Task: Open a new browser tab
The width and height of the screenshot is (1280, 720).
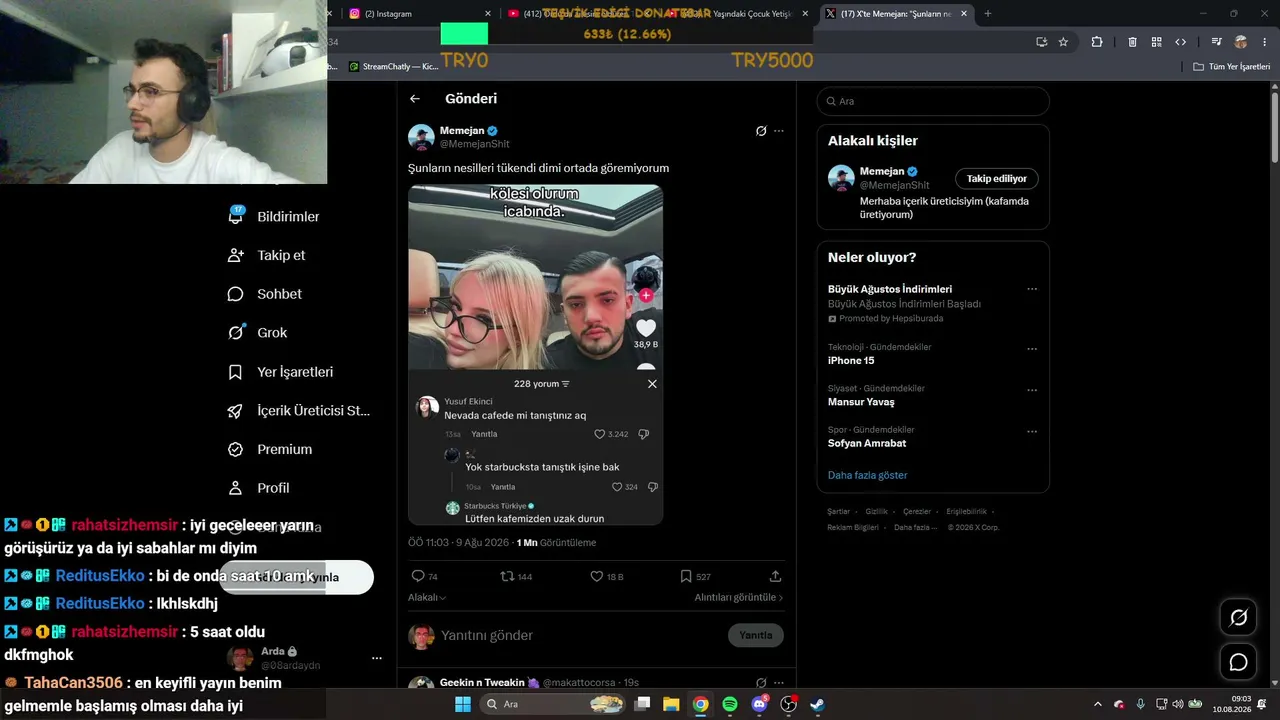Action: coord(988,14)
